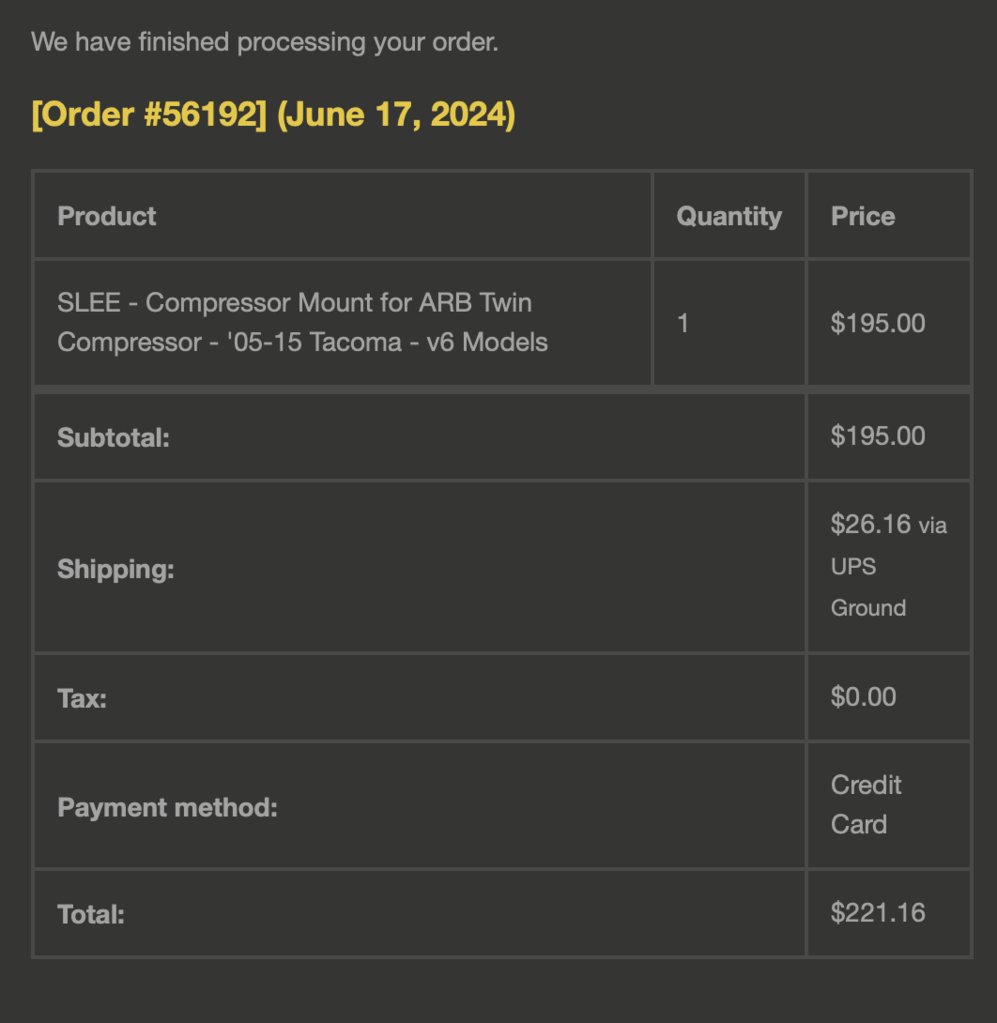Click the Quantity column header
The image size is (997, 1023).
[x=729, y=216]
